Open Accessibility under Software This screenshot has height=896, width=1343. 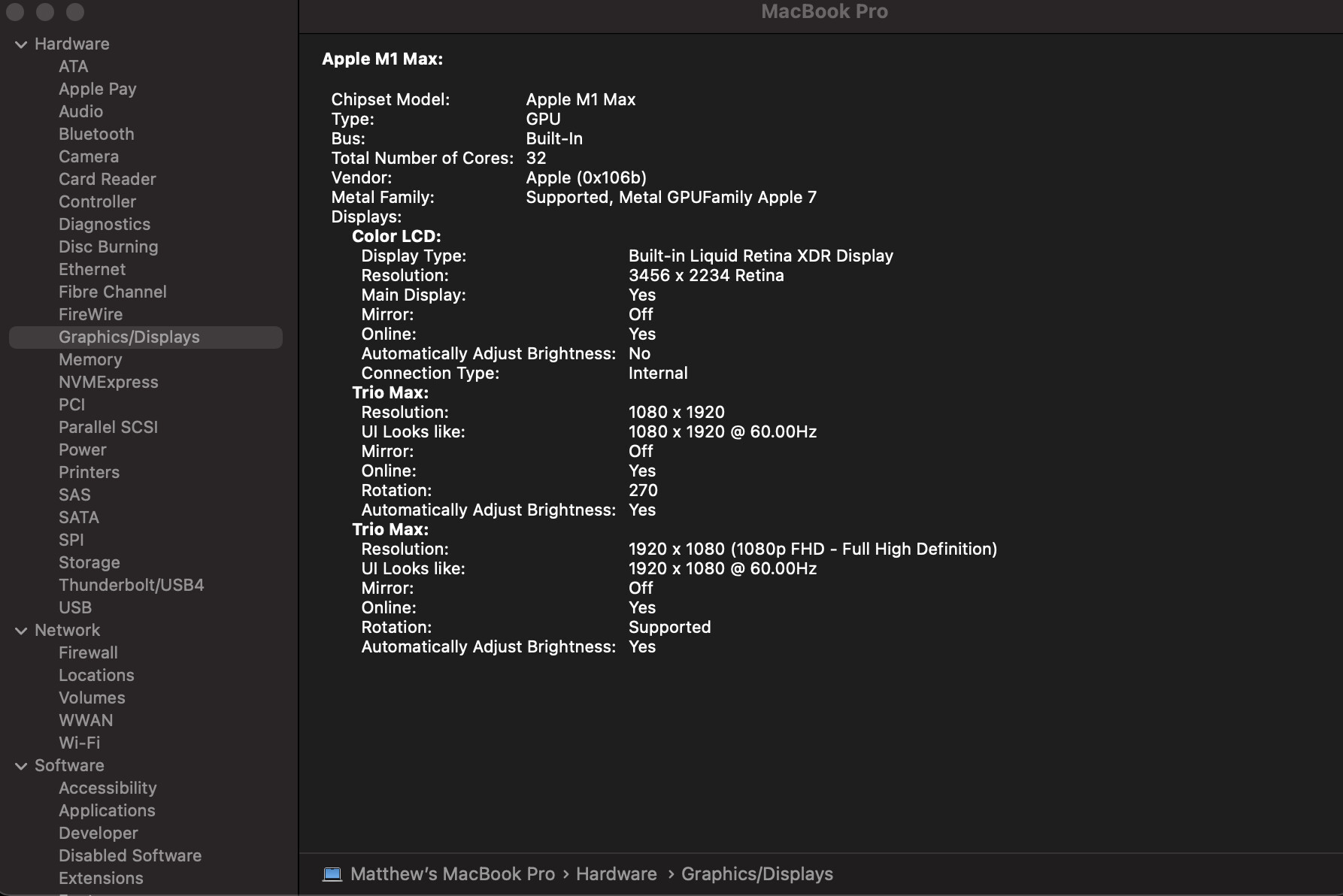[x=108, y=789]
